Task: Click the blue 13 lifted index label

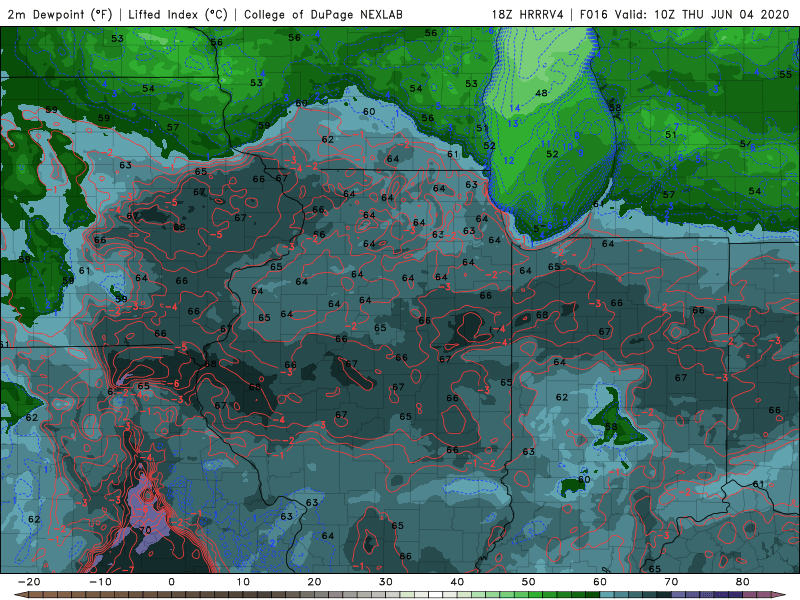Action: (513, 123)
